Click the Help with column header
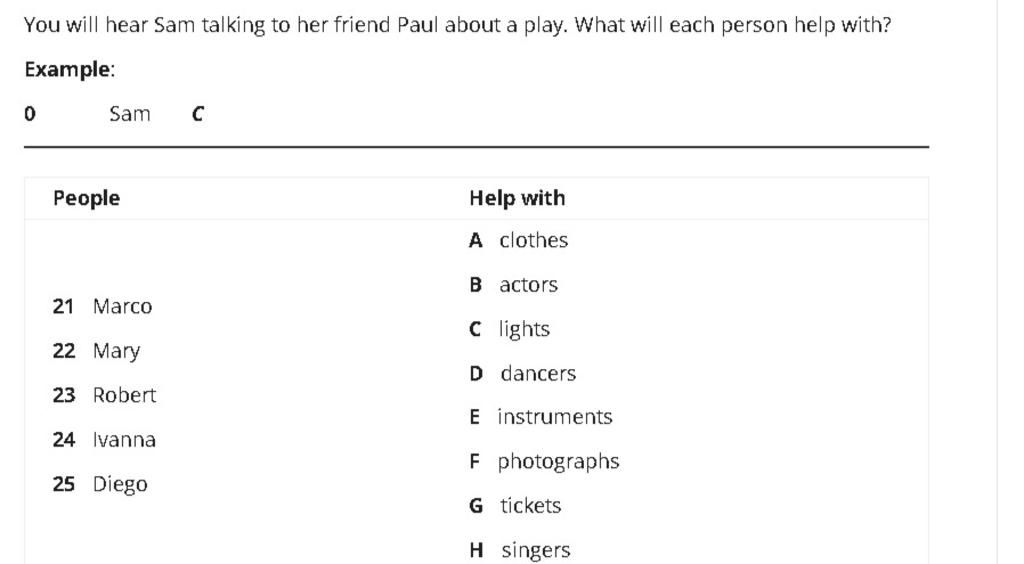This screenshot has width=1024, height=564. [517, 198]
